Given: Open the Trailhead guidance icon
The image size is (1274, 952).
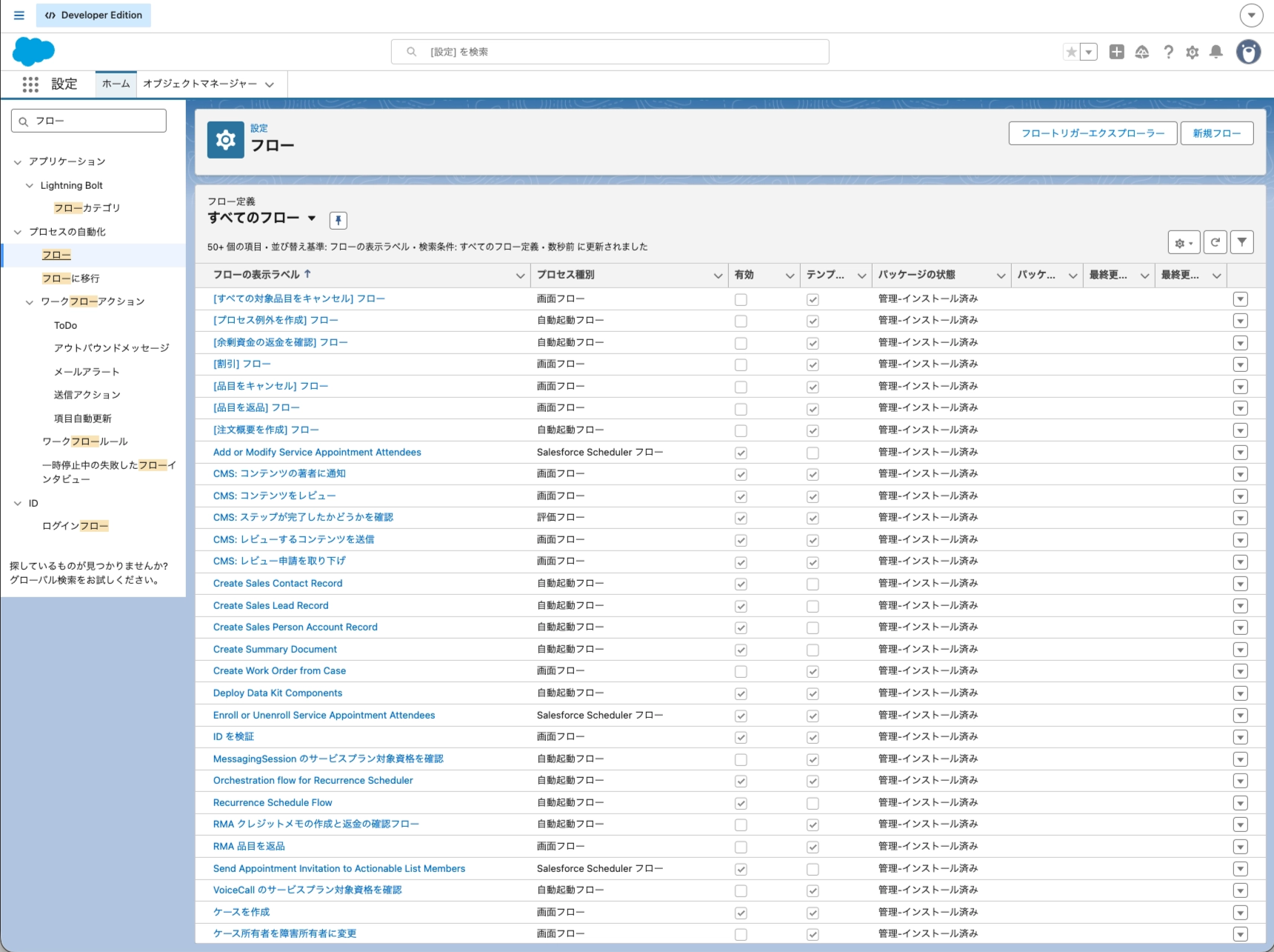Looking at the screenshot, I should pos(1142,52).
